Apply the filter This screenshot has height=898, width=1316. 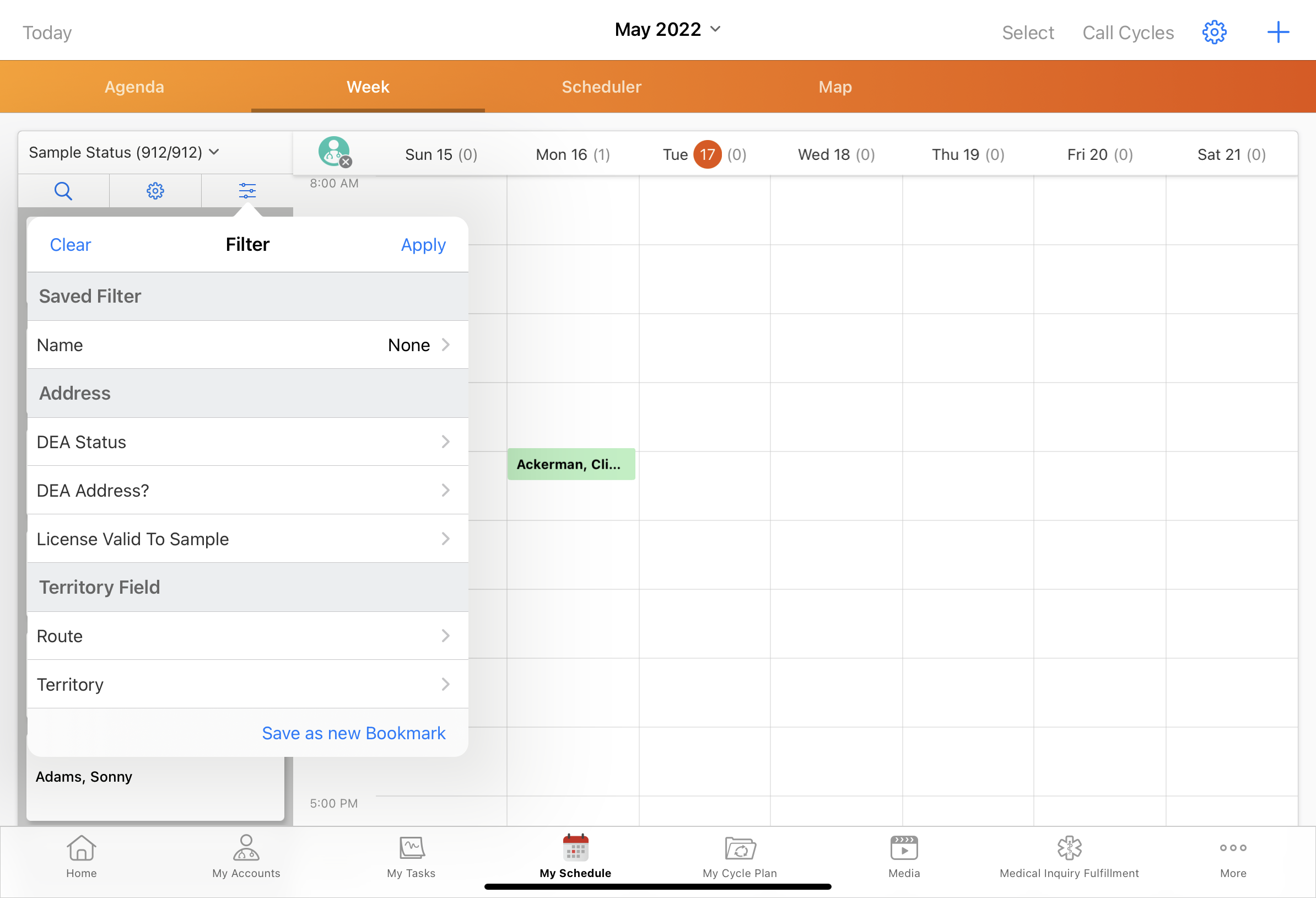[x=423, y=245]
